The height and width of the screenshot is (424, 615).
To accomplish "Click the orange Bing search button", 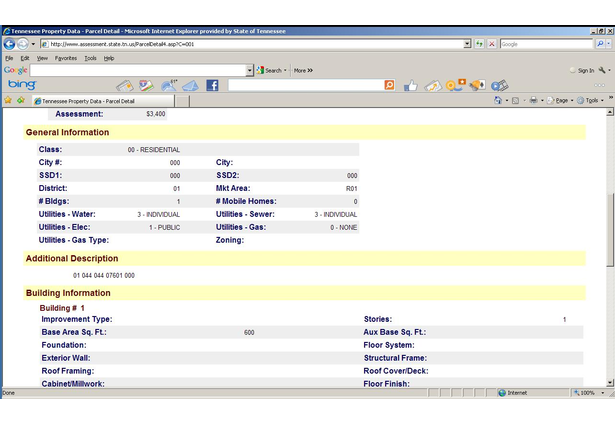I will pyautogui.click(x=389, y=85).
